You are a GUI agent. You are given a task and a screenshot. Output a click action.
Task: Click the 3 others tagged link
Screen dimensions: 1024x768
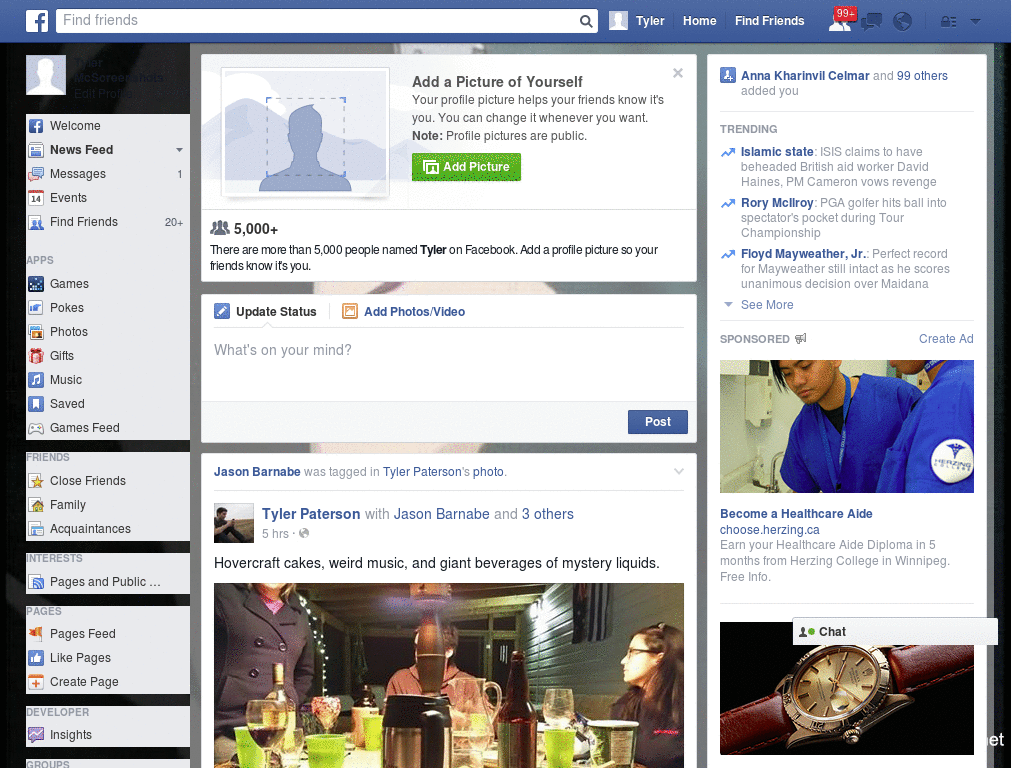pyautogui.click(x=547, y=514)
